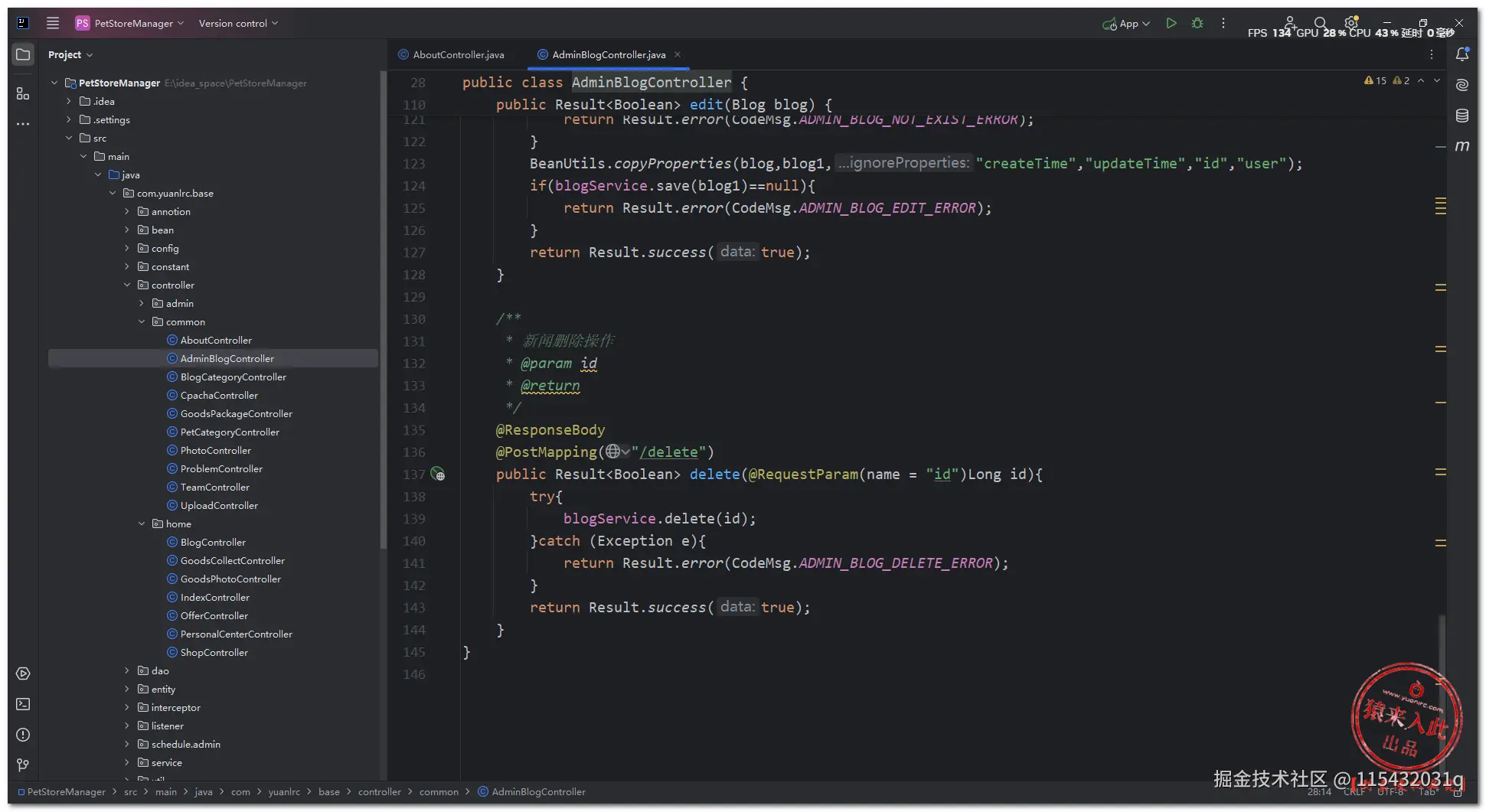Expand the service package

pos(127,762)
